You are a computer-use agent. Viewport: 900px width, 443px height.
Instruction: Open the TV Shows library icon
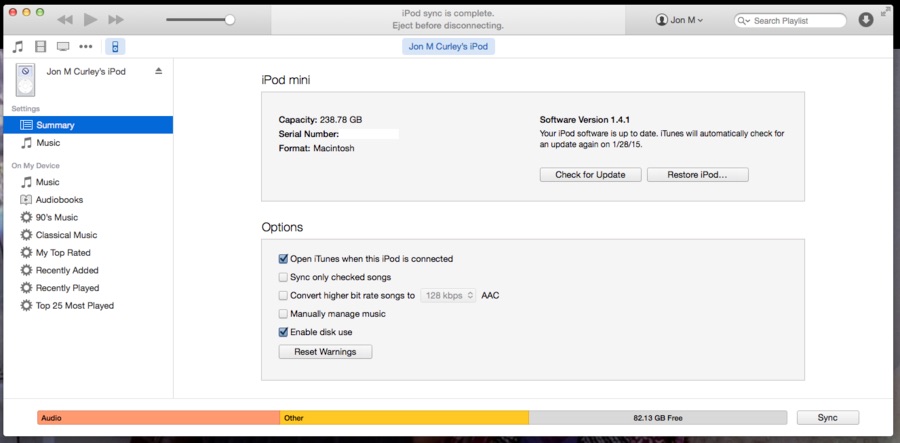click(63, 46)
